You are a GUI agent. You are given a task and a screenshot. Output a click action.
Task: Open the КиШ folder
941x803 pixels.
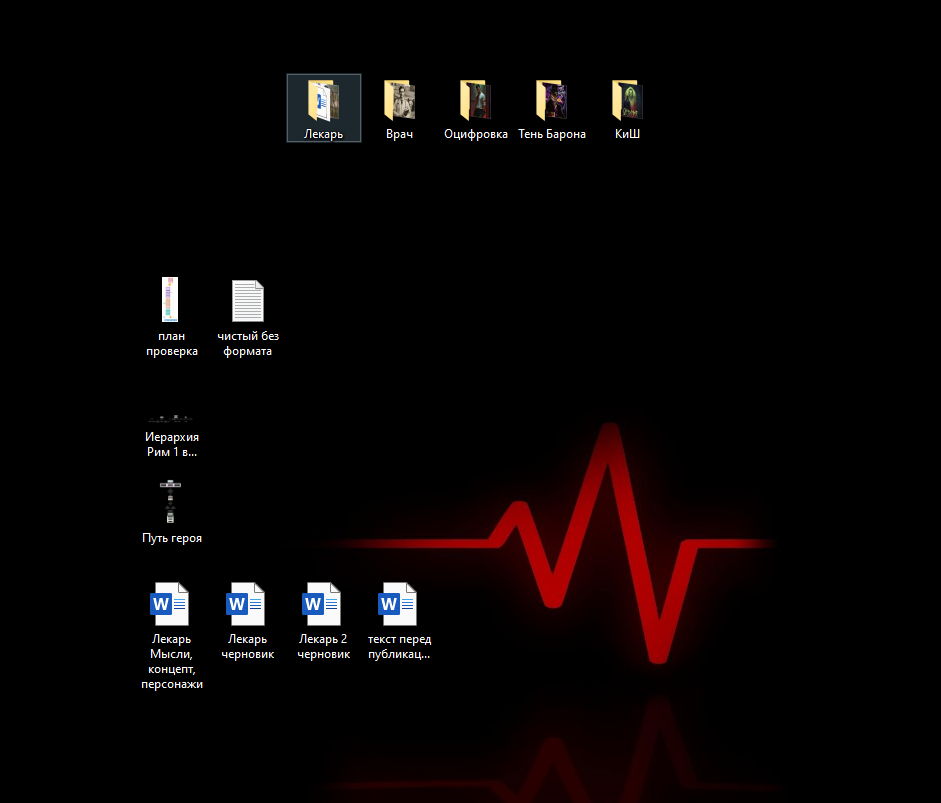627,101
